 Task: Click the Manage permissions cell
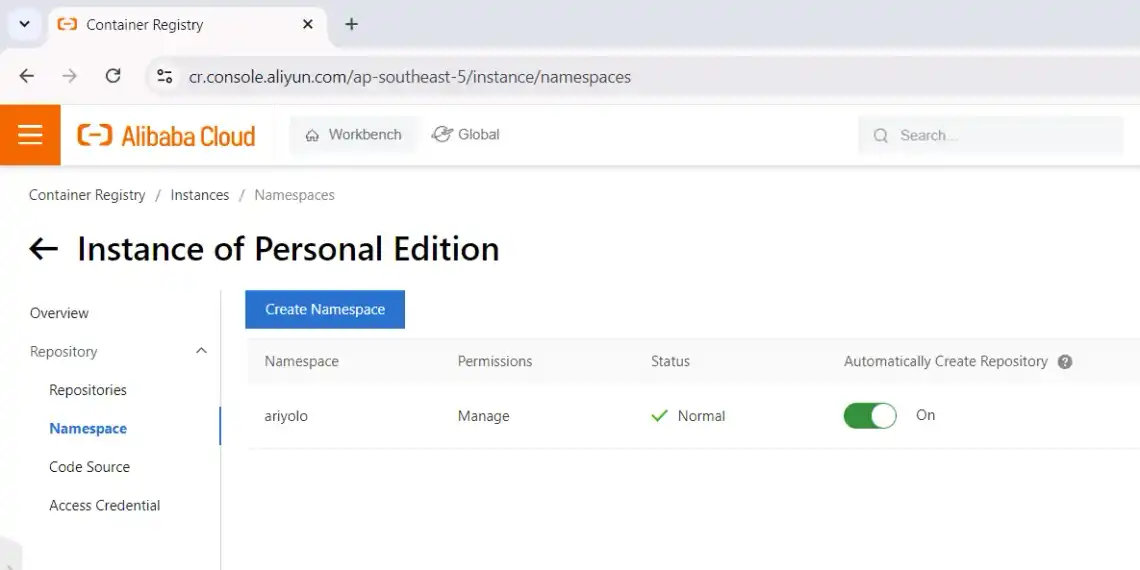(x=483, y=417)
